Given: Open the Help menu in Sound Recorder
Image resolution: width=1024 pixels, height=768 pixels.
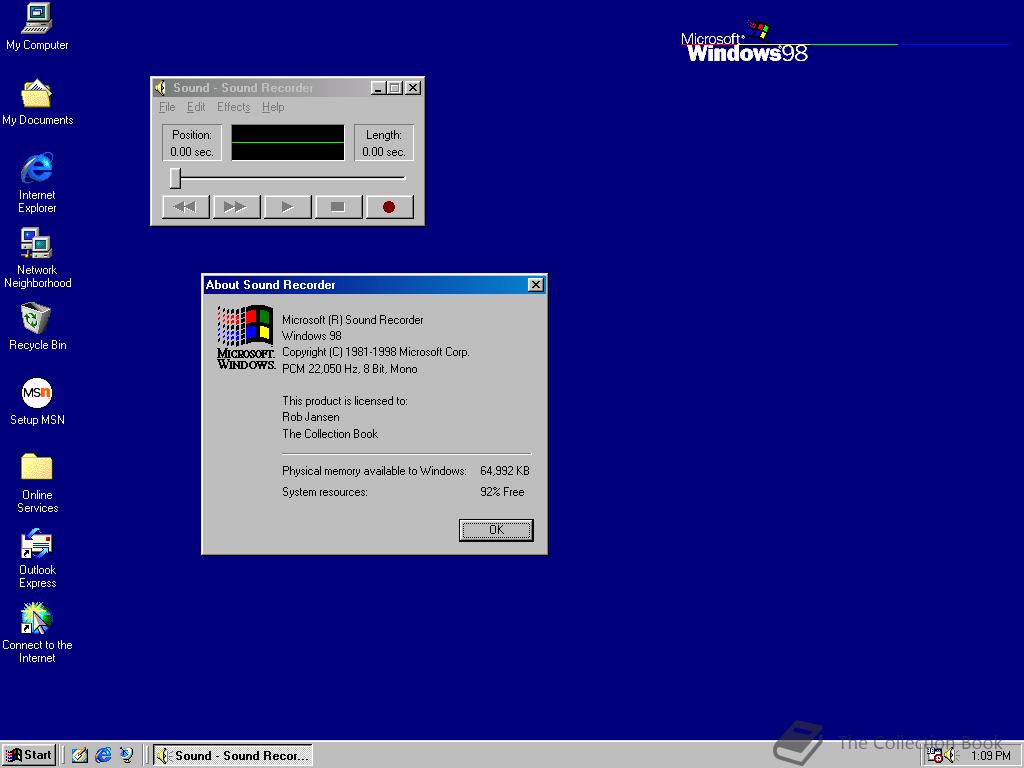Looking at the screenshot, I should pyautogui.click(x=273, y=107).
